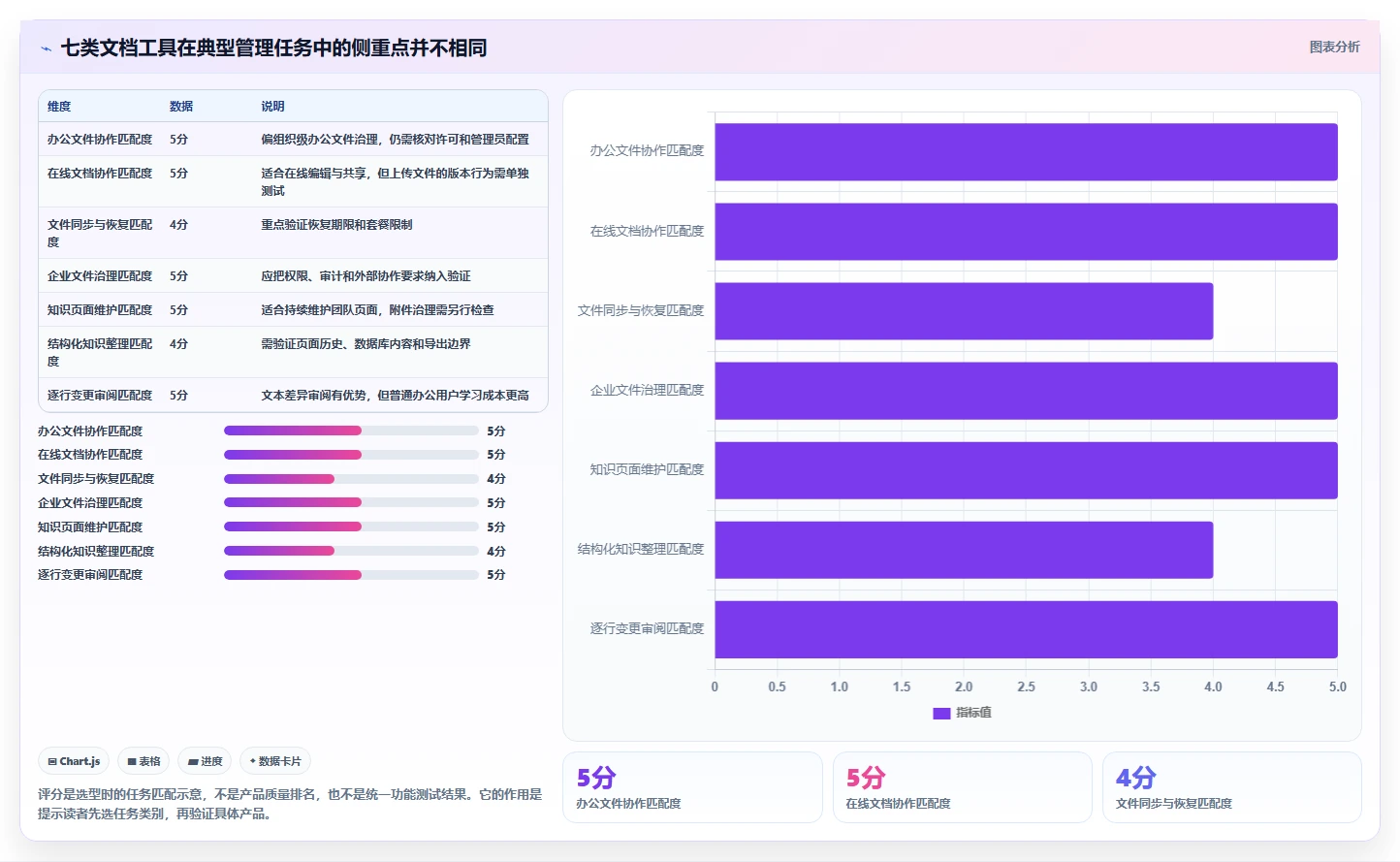Click description starting 适合在线编辑与共享
Image resolution: width=1400 pixels, height=862 pixels.
pos(395,182)
